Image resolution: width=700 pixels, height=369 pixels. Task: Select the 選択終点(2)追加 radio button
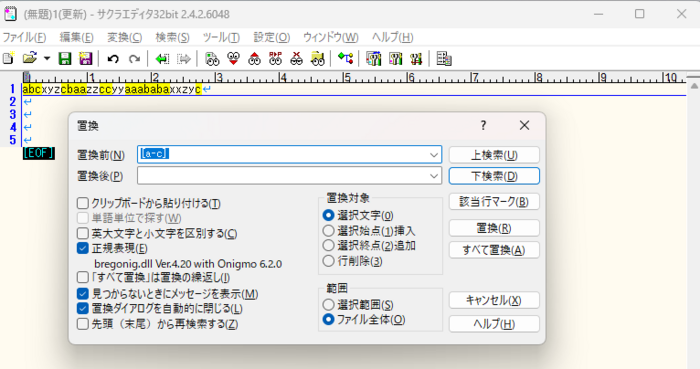(328, 245)
